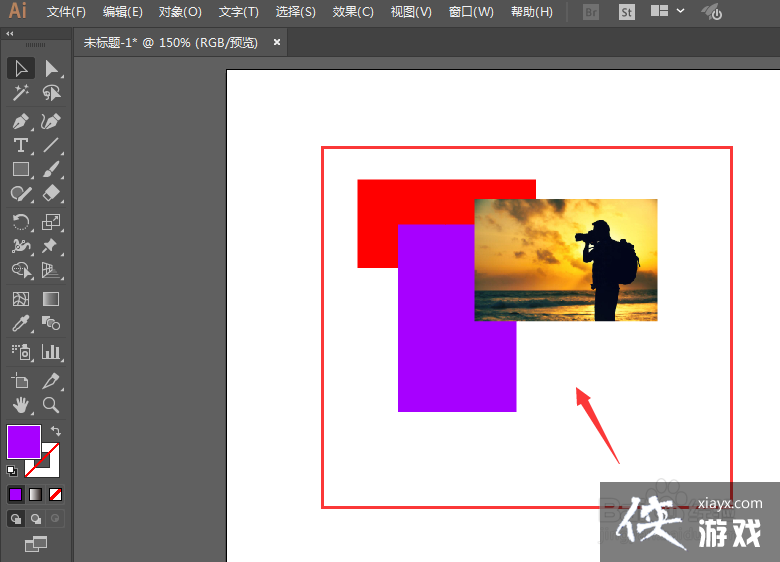Apply Gradient mode button

tap(35, 494)
